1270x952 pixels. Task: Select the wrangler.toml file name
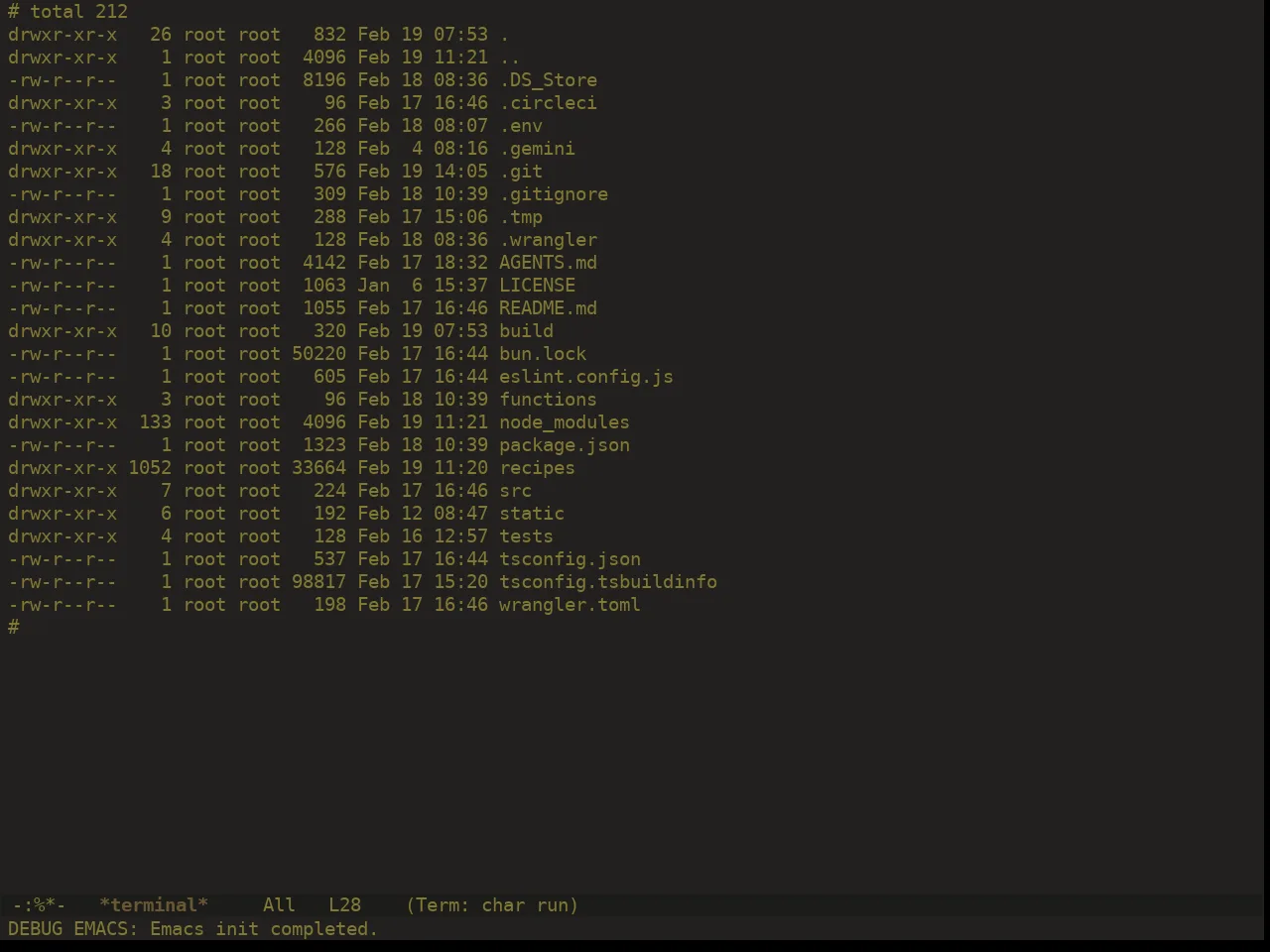[570, 605]
